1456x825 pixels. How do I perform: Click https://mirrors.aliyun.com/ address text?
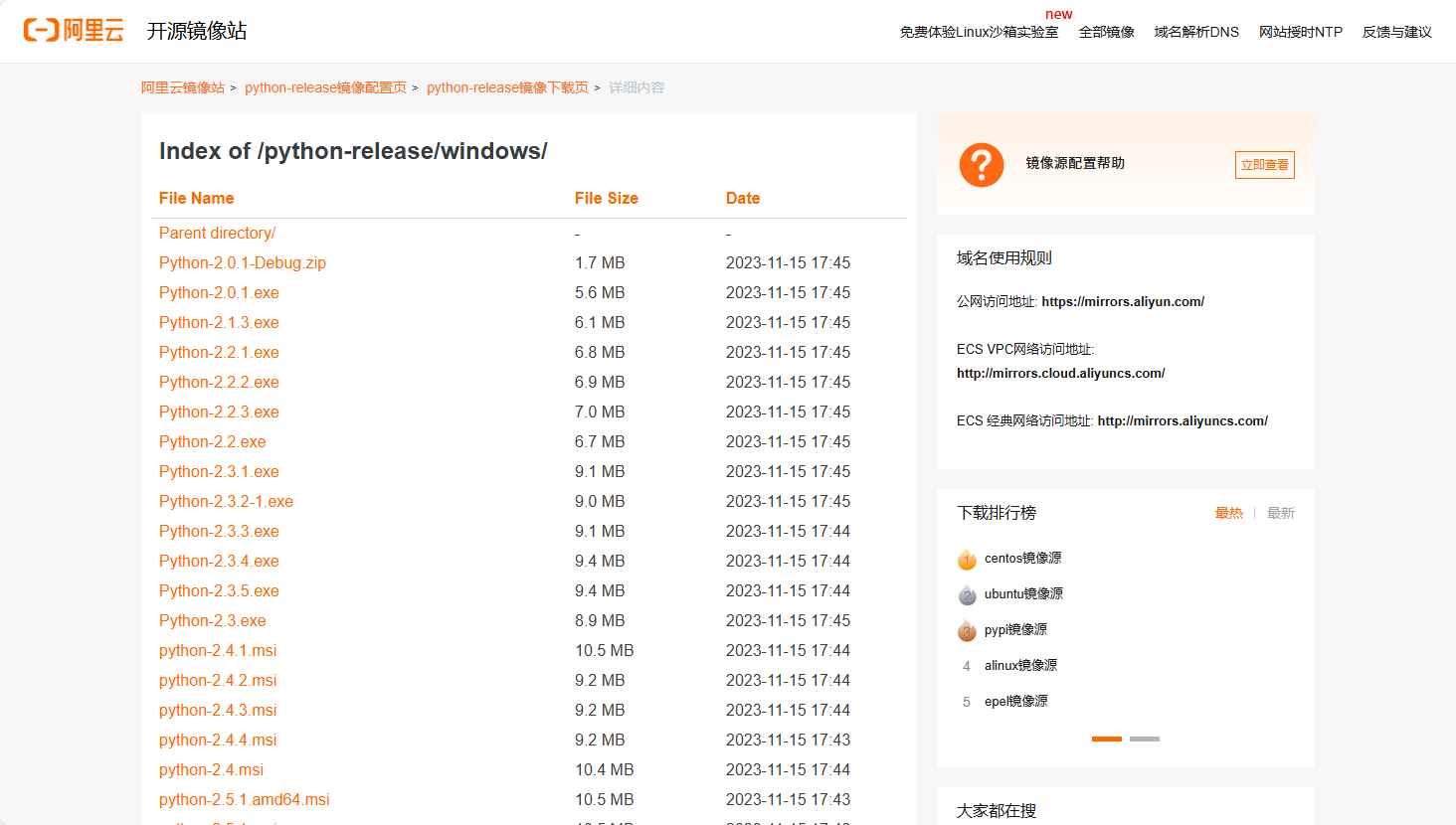point(1123,301)
